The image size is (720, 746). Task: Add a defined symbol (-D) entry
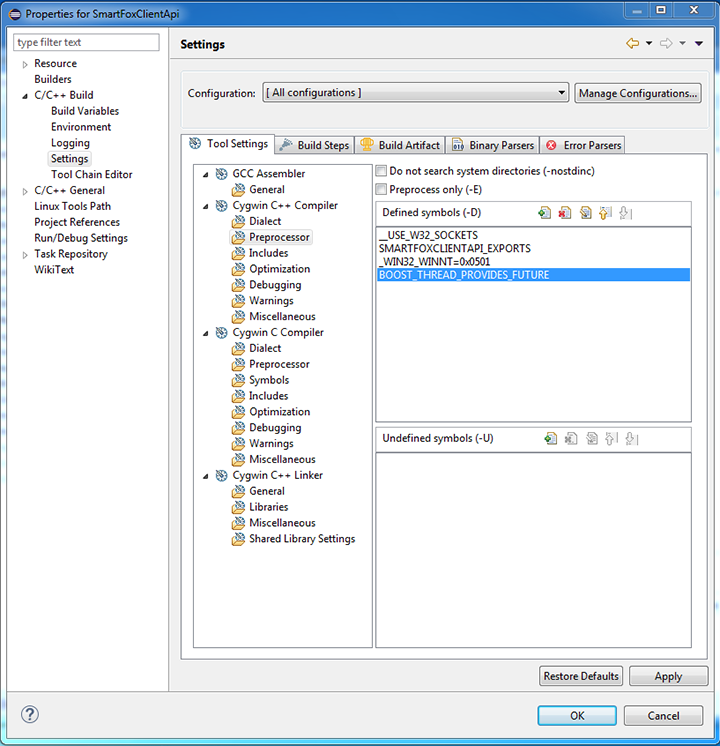[544, 213]
